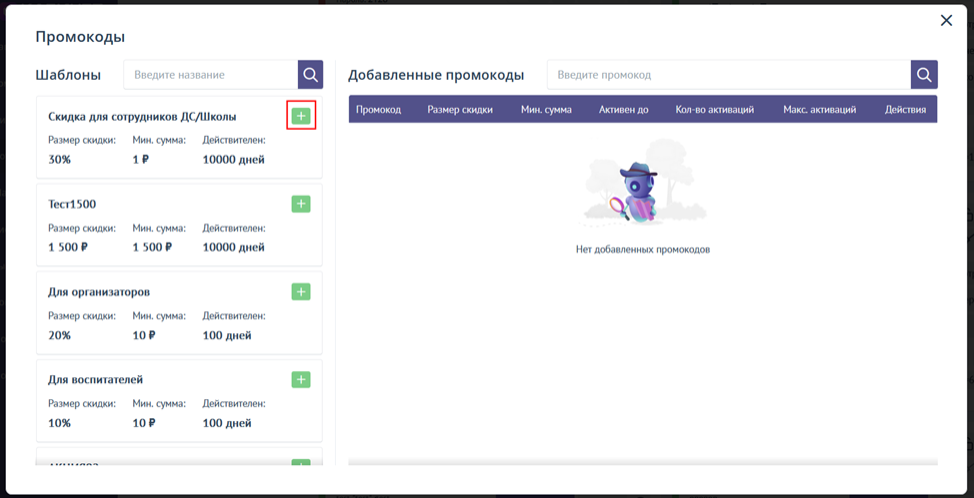
Task: Click the Действия column header
Action: pos(905,109)
